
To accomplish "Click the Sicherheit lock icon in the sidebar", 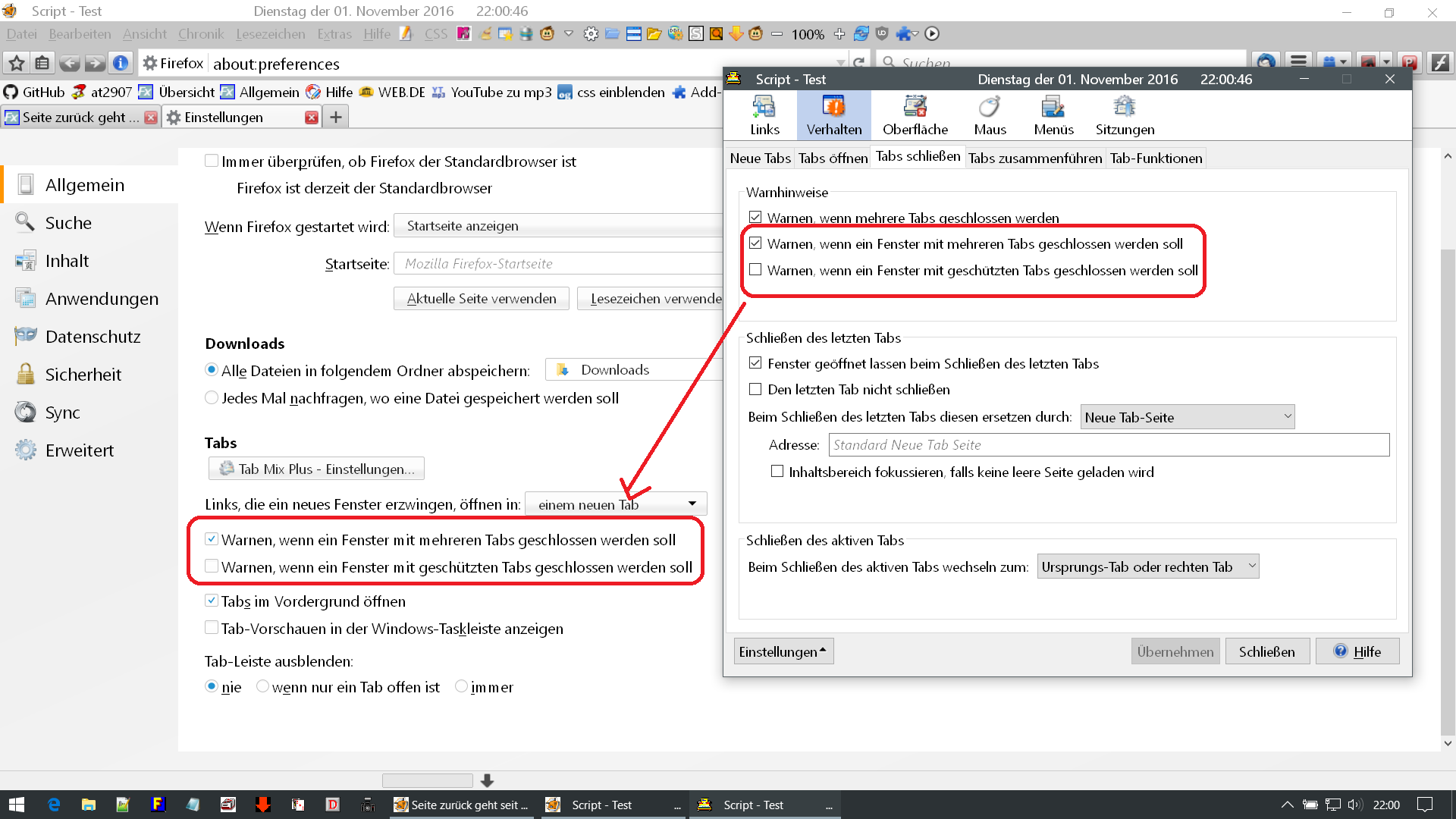I will [26, 374].
